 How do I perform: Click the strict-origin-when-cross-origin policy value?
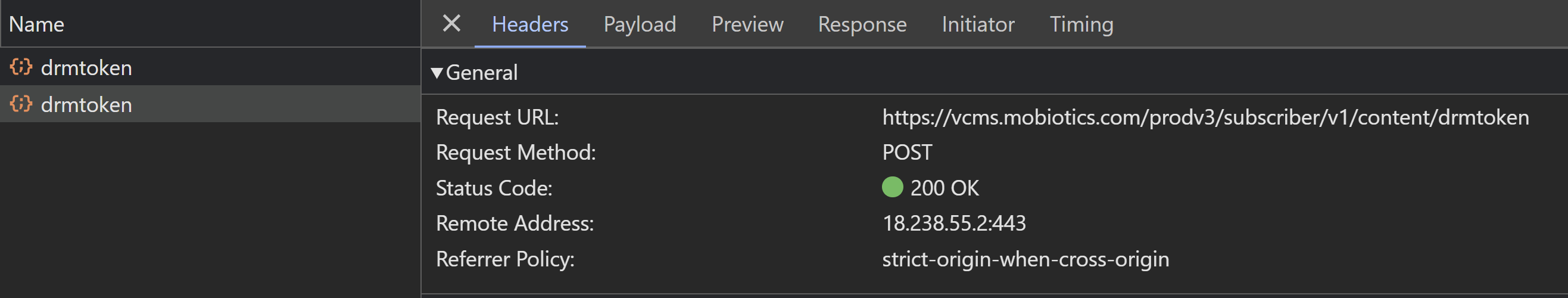(1025, 259)
